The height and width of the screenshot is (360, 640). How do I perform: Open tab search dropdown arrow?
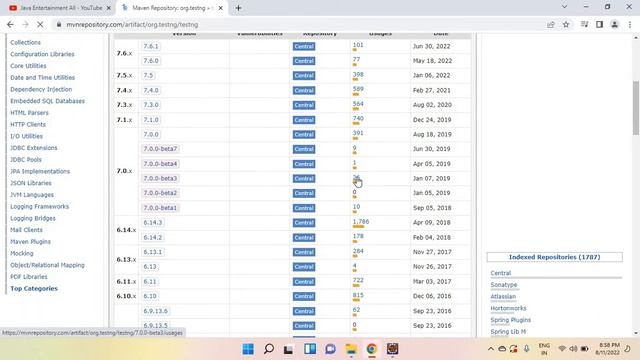[564, 7]
